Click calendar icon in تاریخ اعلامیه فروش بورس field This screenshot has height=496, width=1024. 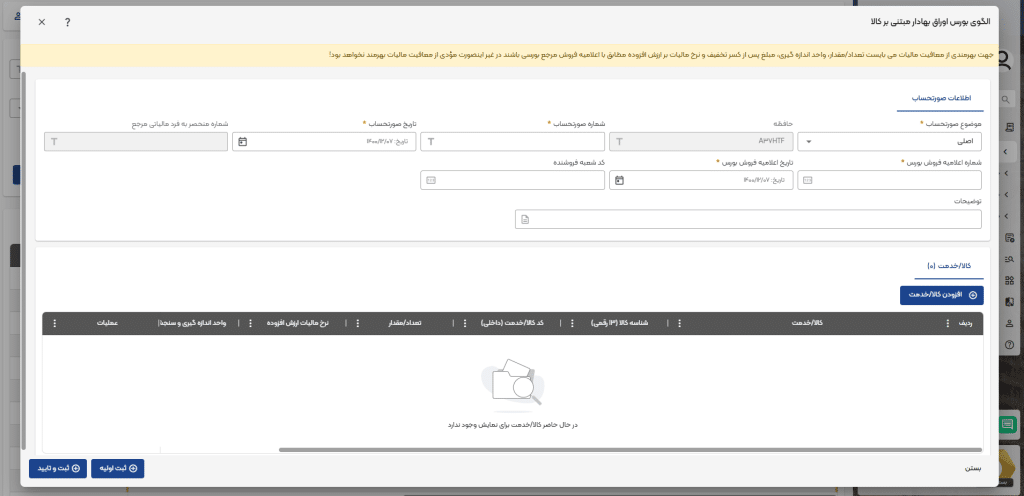click(x=620, y=180)
